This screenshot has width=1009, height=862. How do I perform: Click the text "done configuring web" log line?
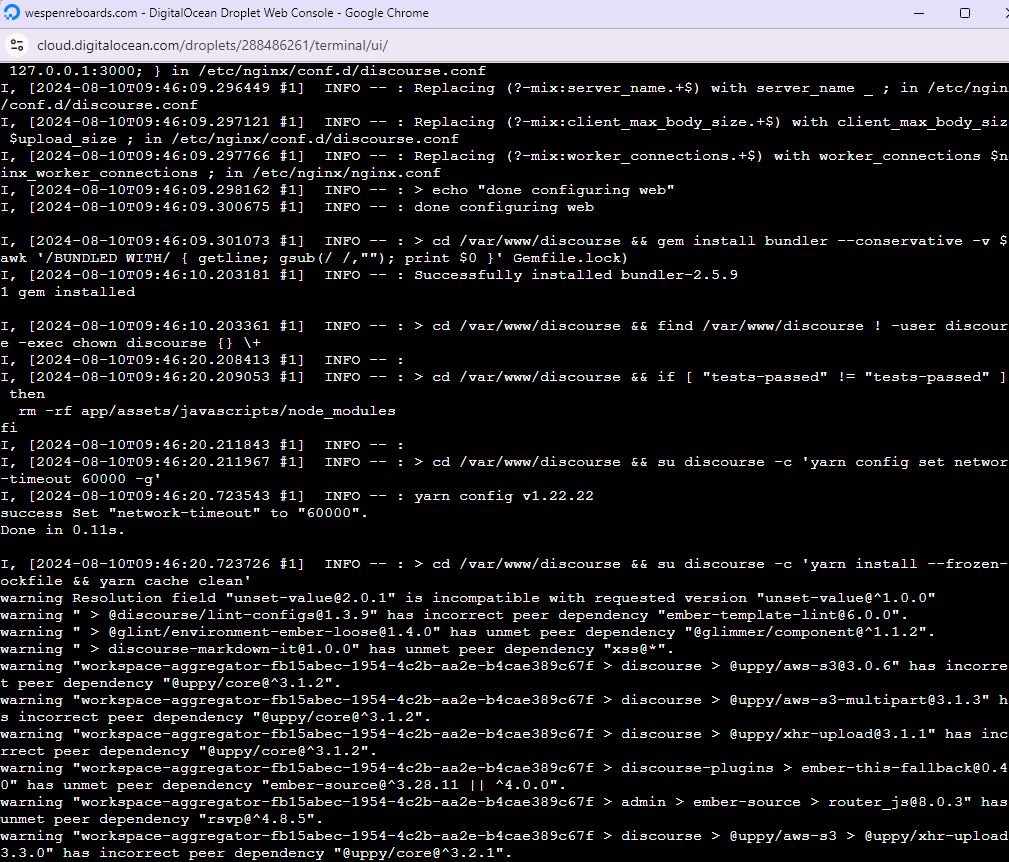[504, 207]
